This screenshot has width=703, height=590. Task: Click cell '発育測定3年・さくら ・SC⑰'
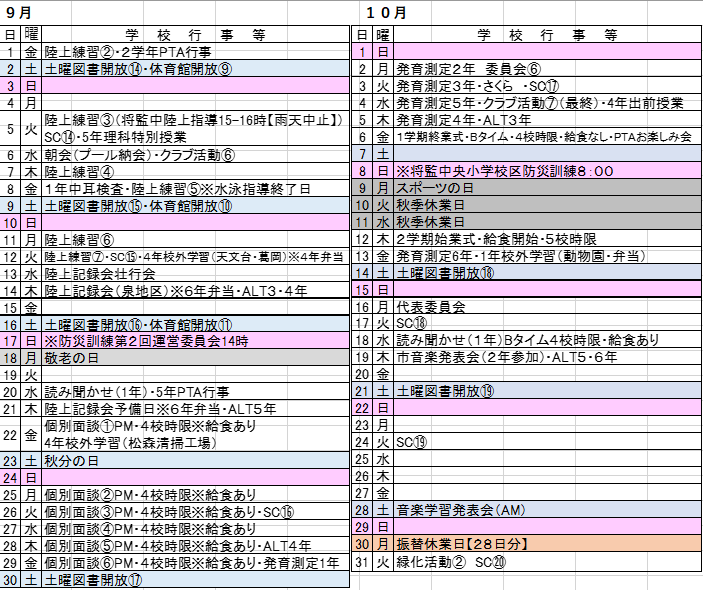tap(547, 86)
